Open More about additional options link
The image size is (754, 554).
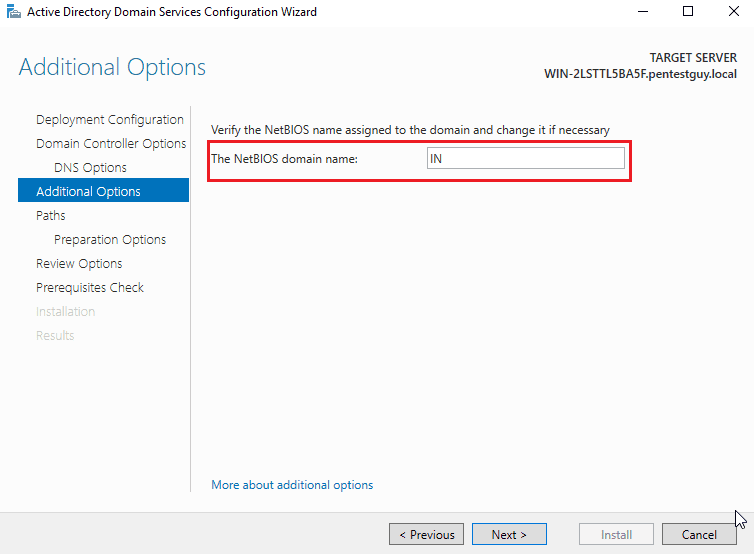292,485
